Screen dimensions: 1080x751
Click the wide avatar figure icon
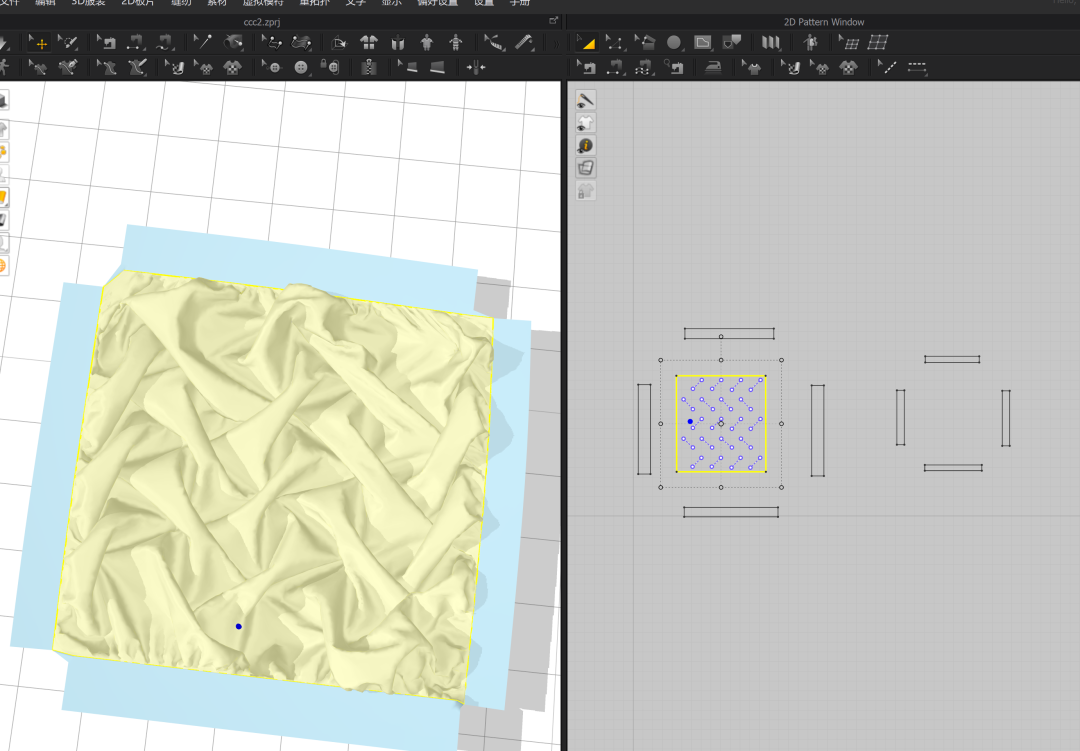(427, 43)
